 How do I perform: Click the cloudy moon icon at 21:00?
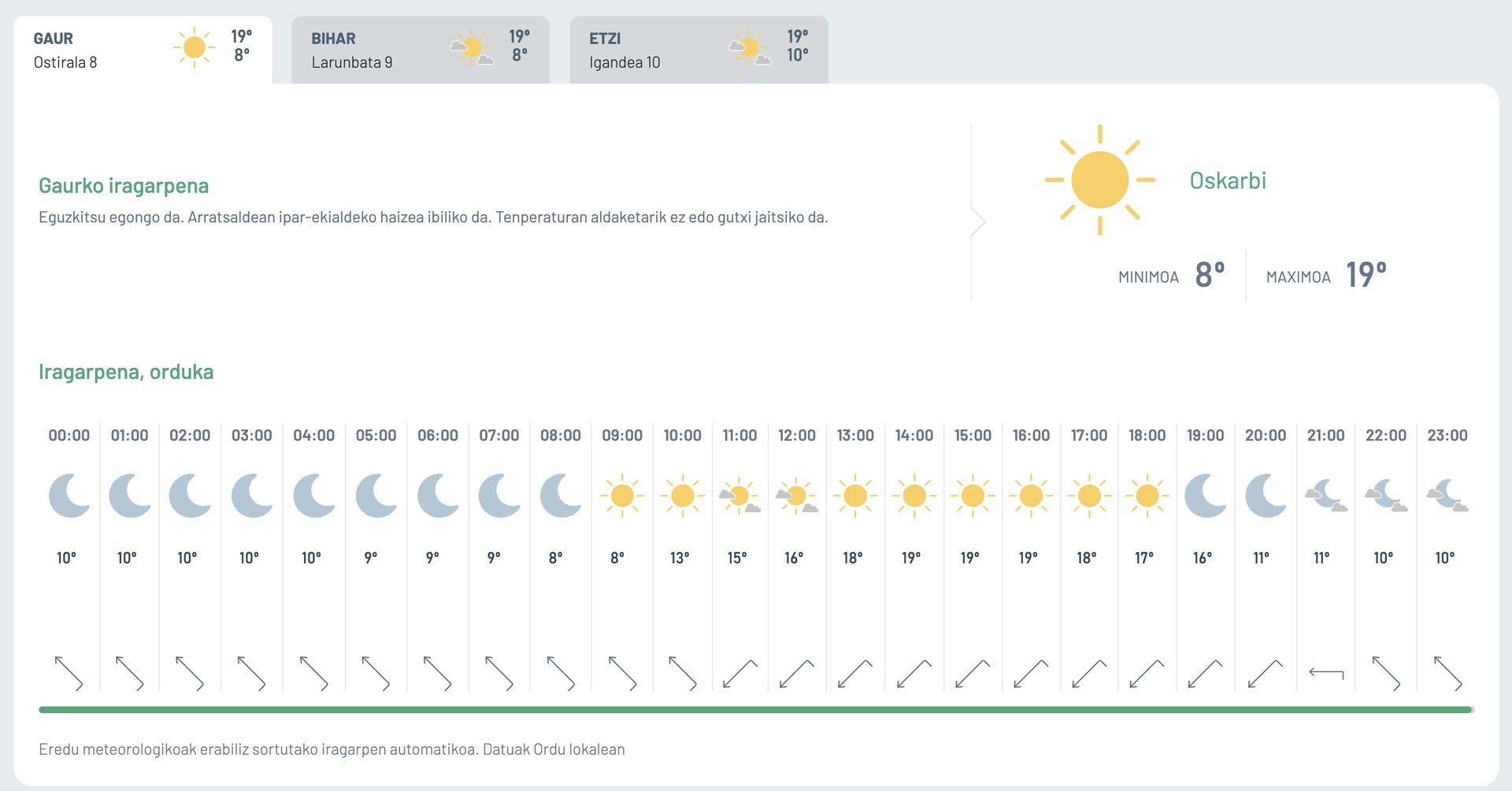[x=1326, y=496]
